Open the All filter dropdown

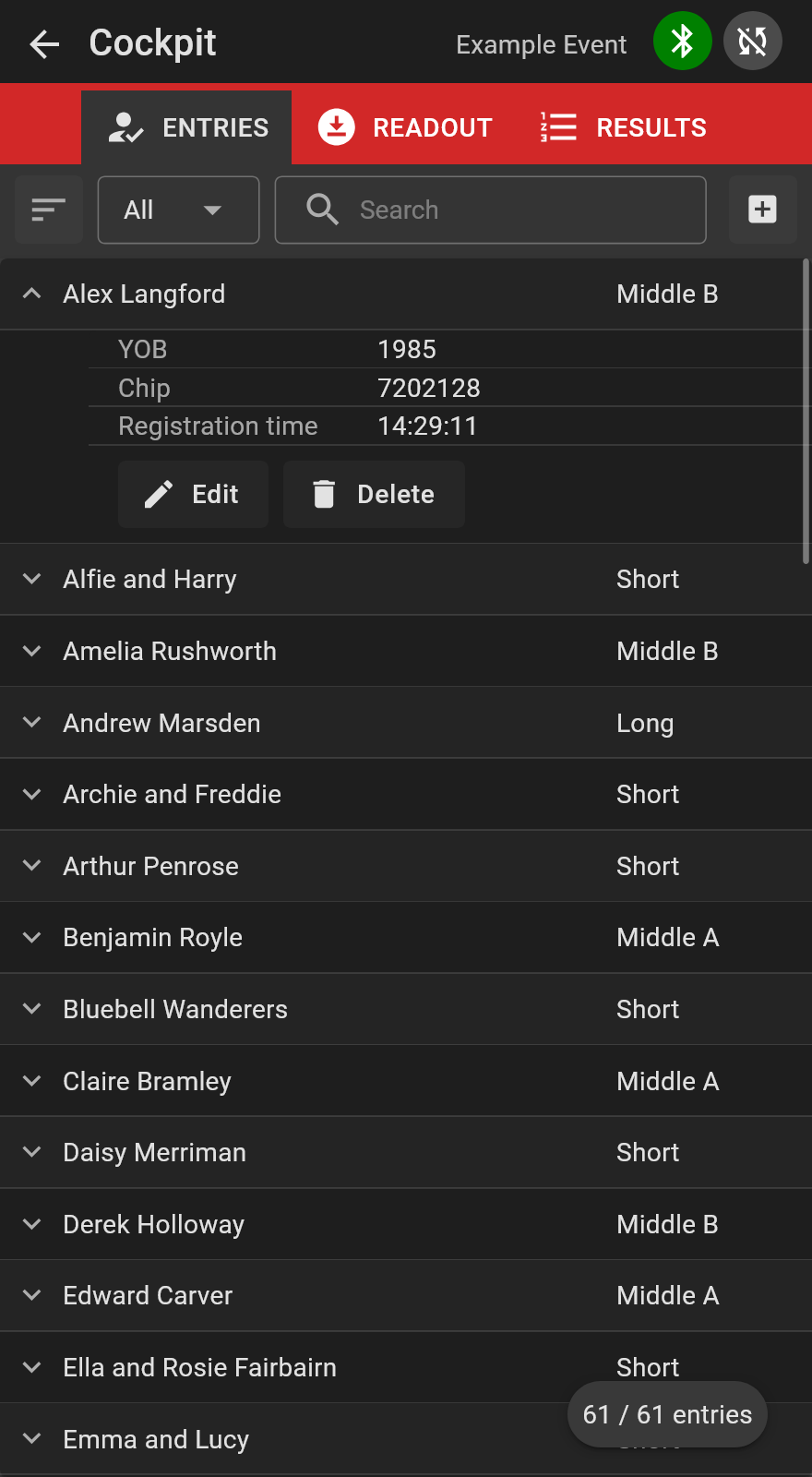pos(178,210)
